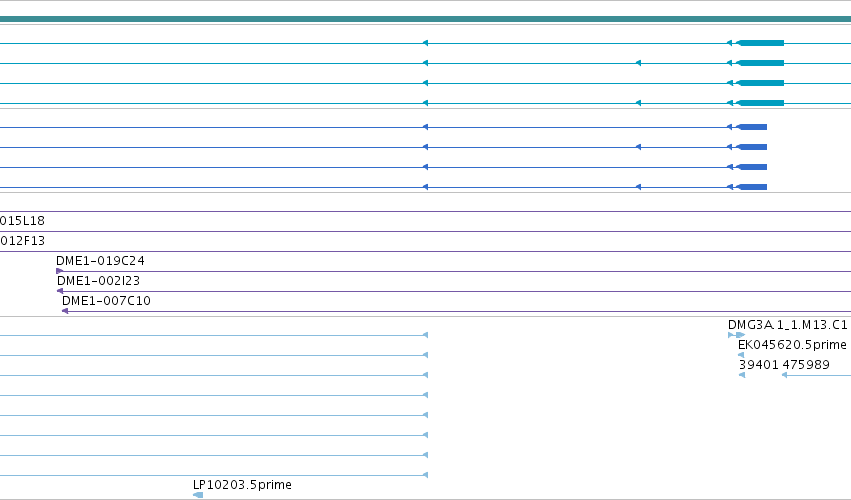The height and width of the screenshot is (500, 851).
Task: Pick the DME1-007C10 feature label
Action: 106,301
